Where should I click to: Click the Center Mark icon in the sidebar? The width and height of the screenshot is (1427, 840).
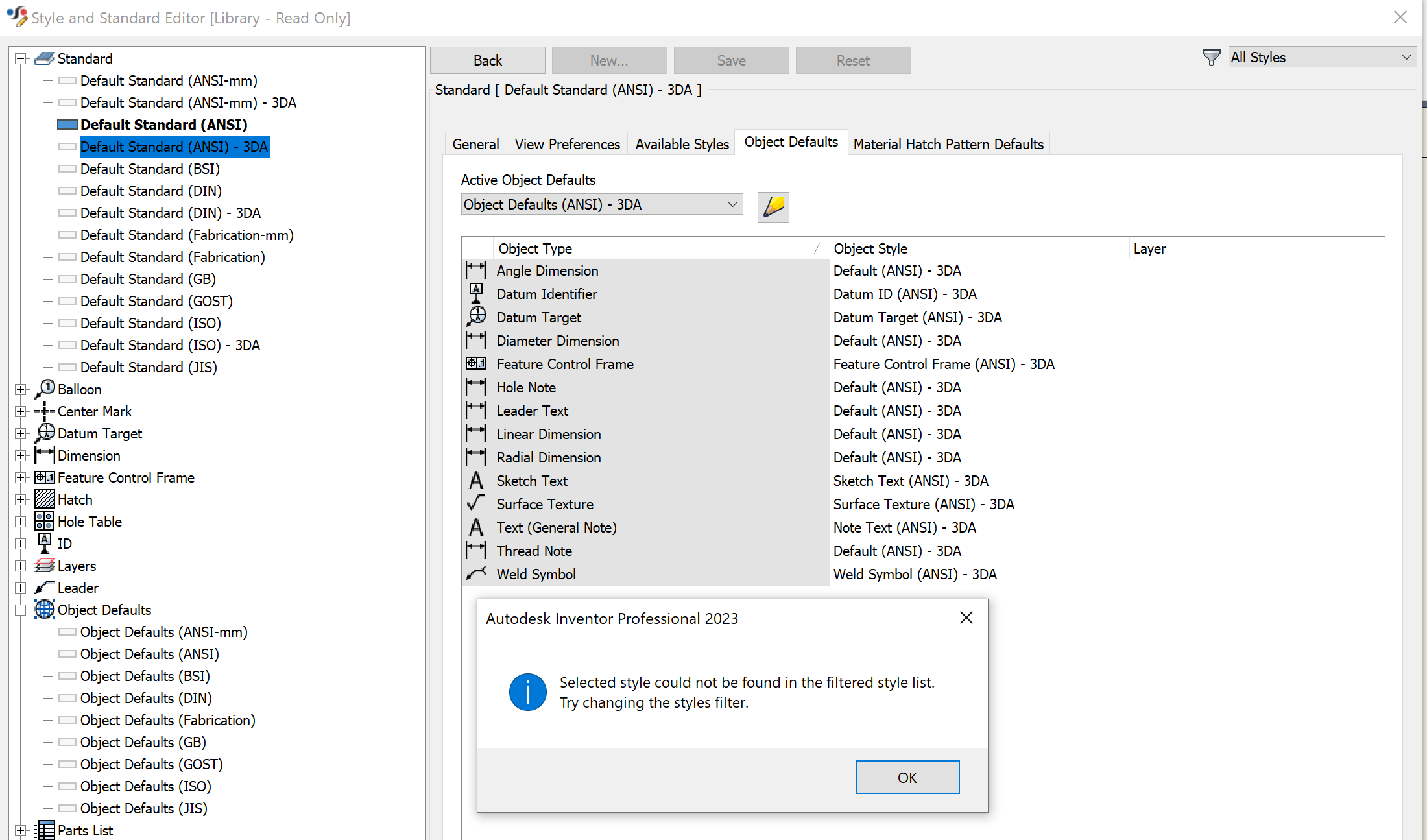point(43,411)
